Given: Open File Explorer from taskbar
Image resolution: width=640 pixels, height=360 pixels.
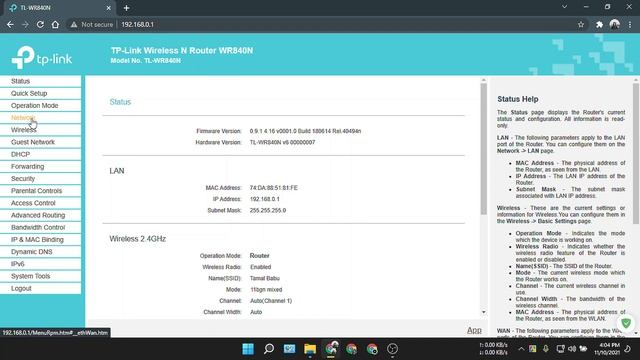Looking at the screenshot, I should (x=310, y=349).
